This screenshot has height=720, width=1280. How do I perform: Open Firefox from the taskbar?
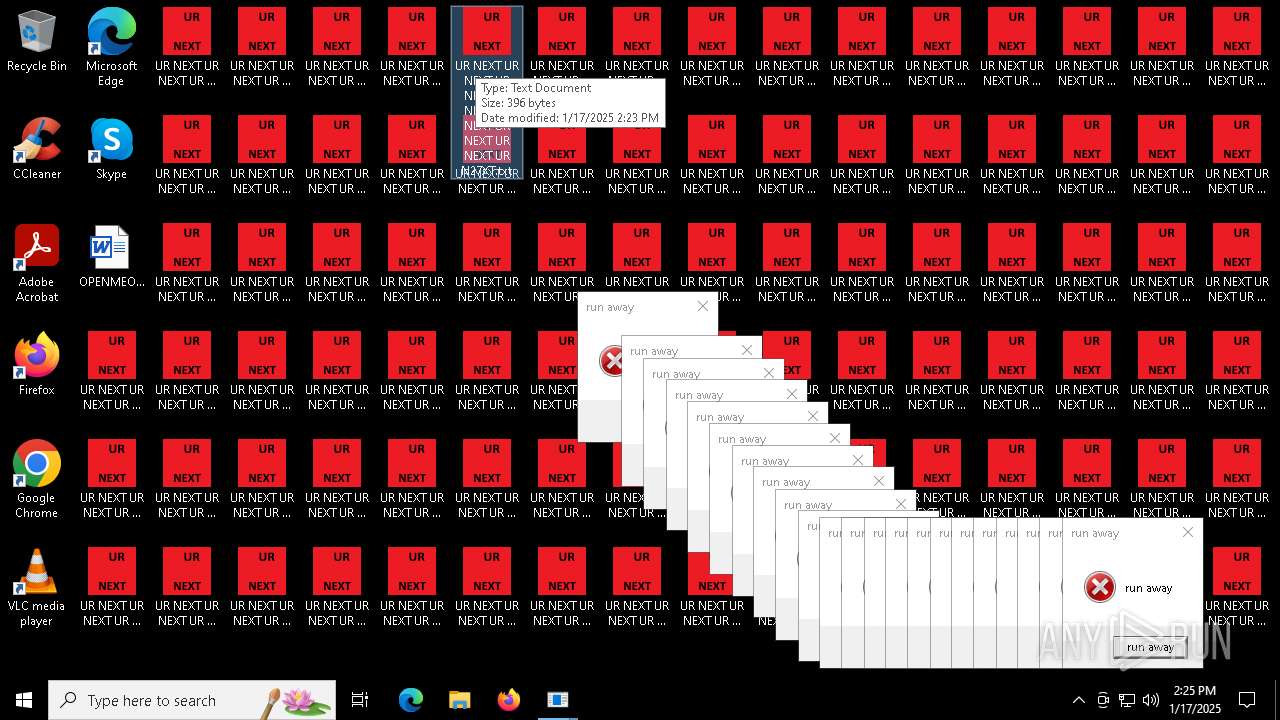(x=509, y=700)
